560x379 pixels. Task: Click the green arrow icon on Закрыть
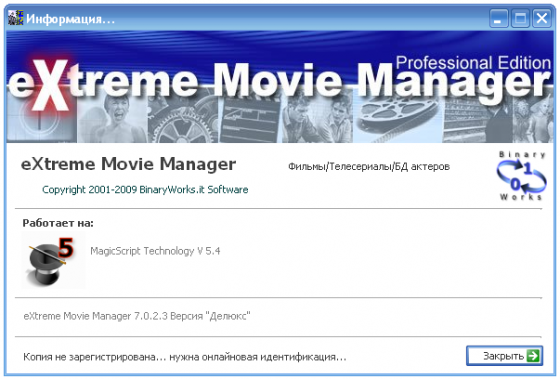533,356
